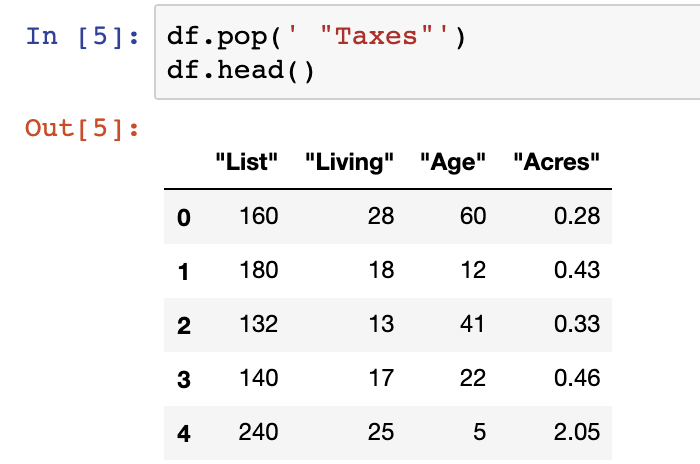Select row index 4 label
The image size is (700, 464).
point(184,434)
